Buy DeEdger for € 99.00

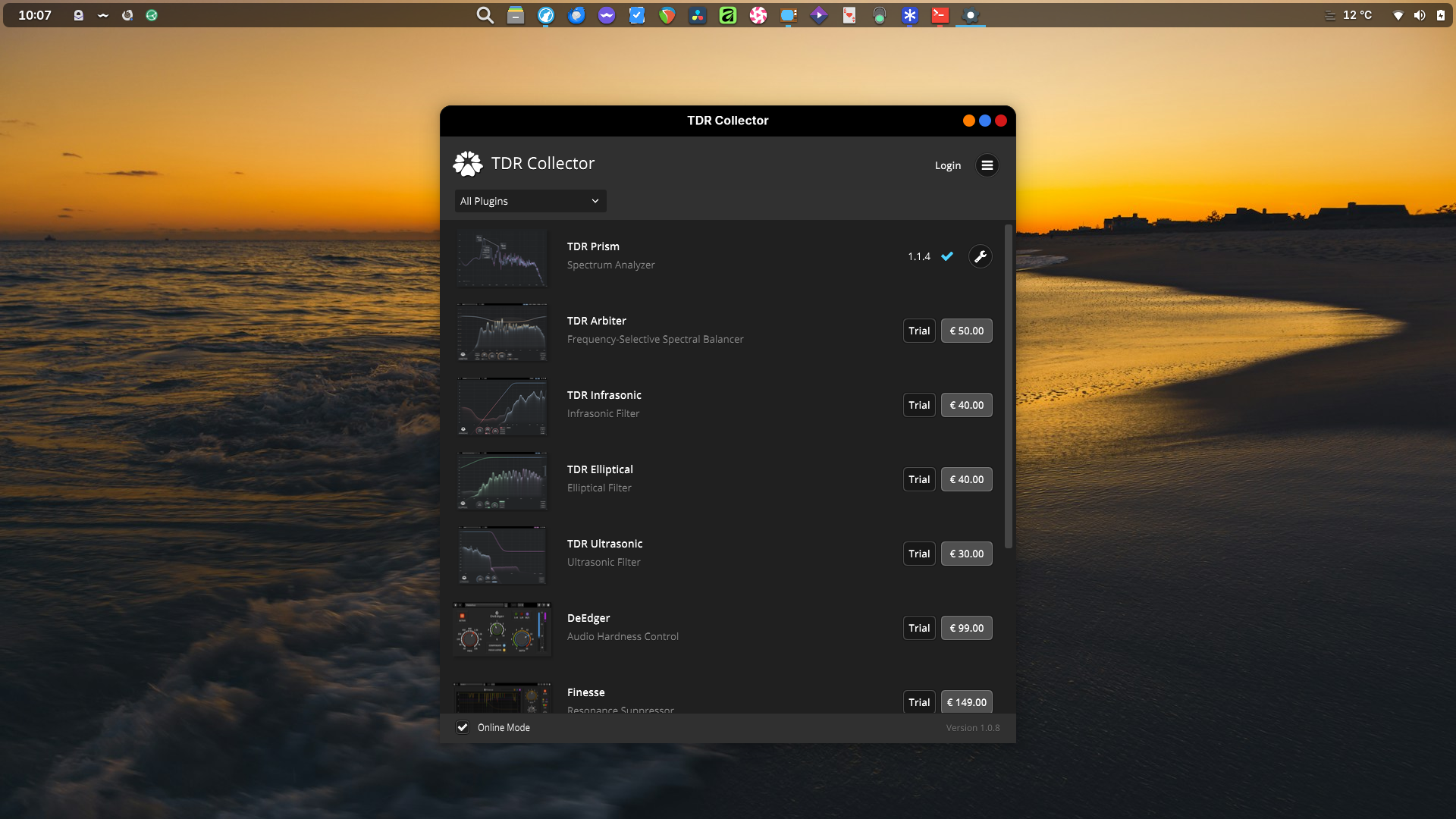coord(967,628)
